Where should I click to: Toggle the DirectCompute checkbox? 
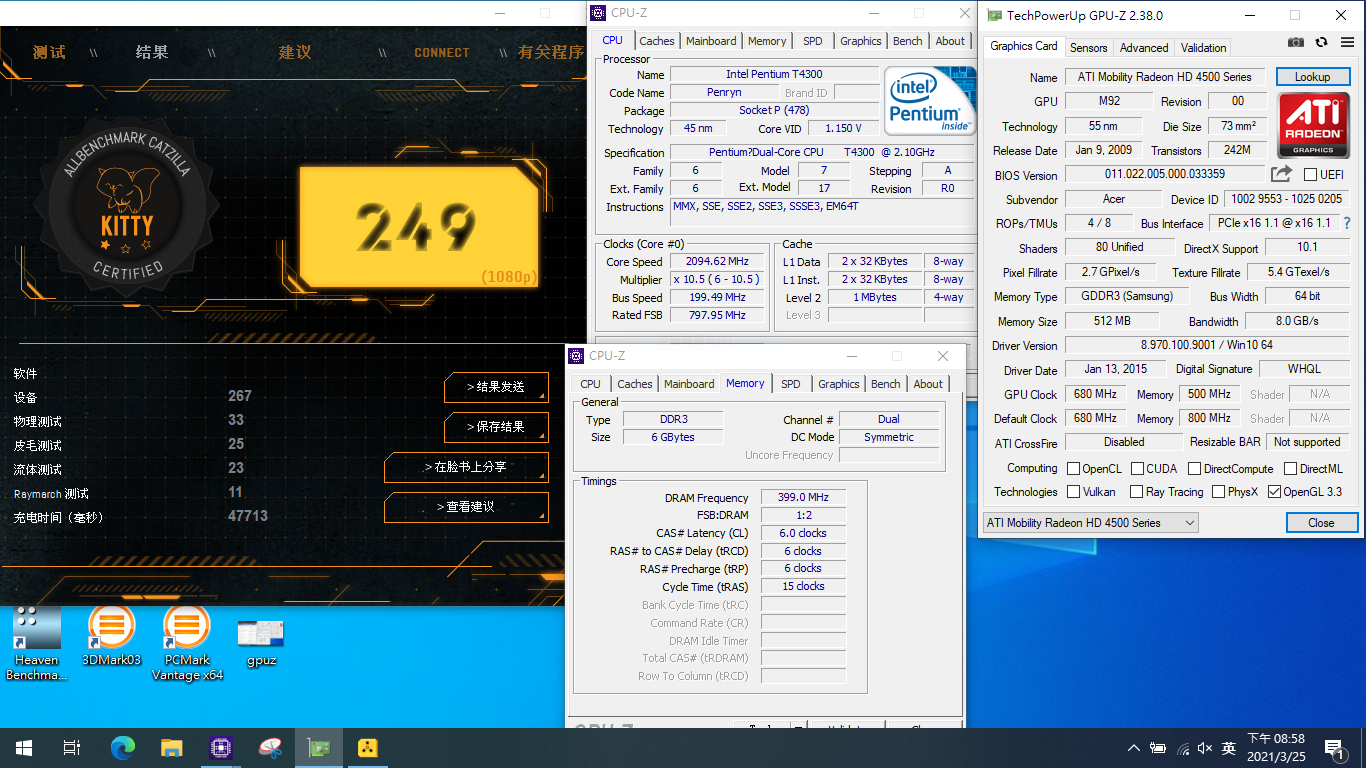1194,468
